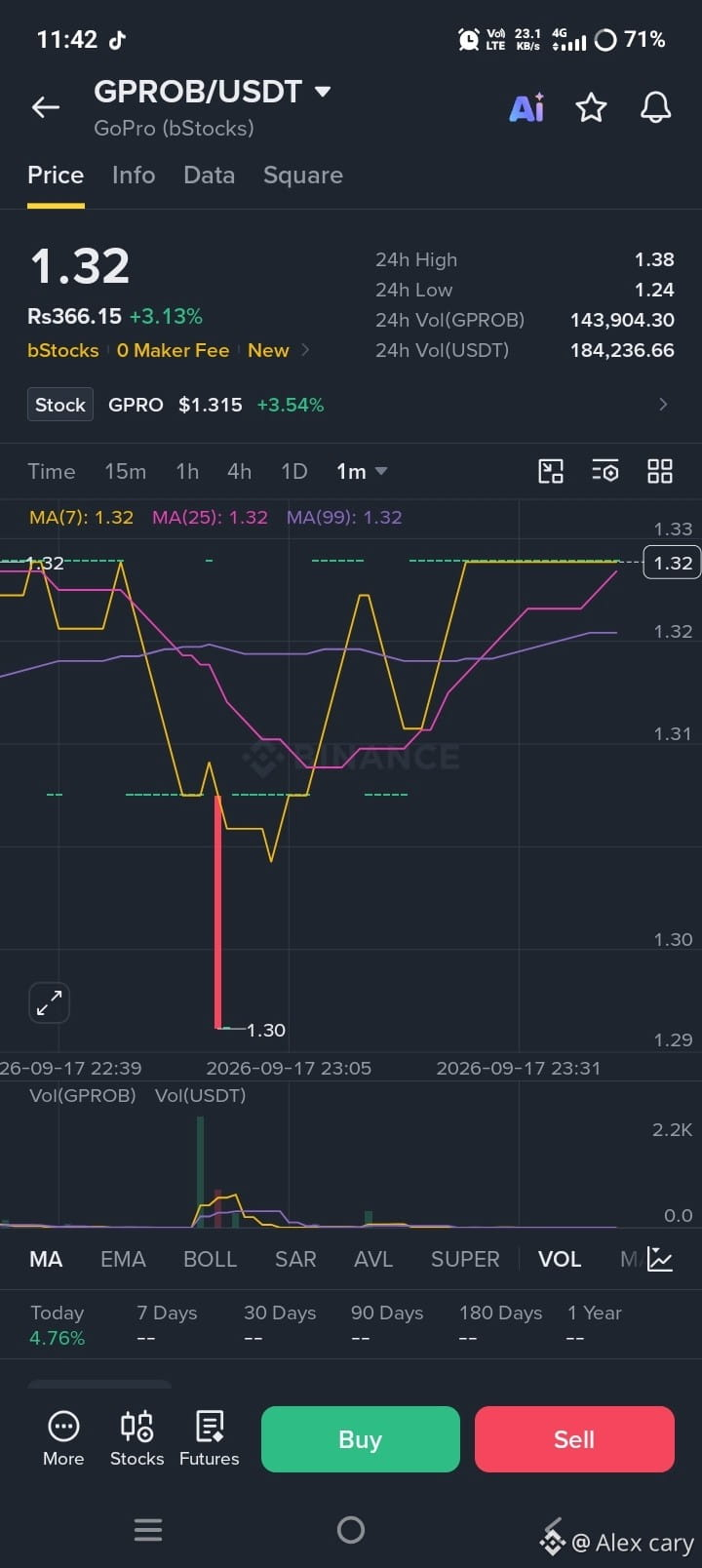702x1568 pixels.
Task: Switch to the Info tab
Action: (134, 175)
